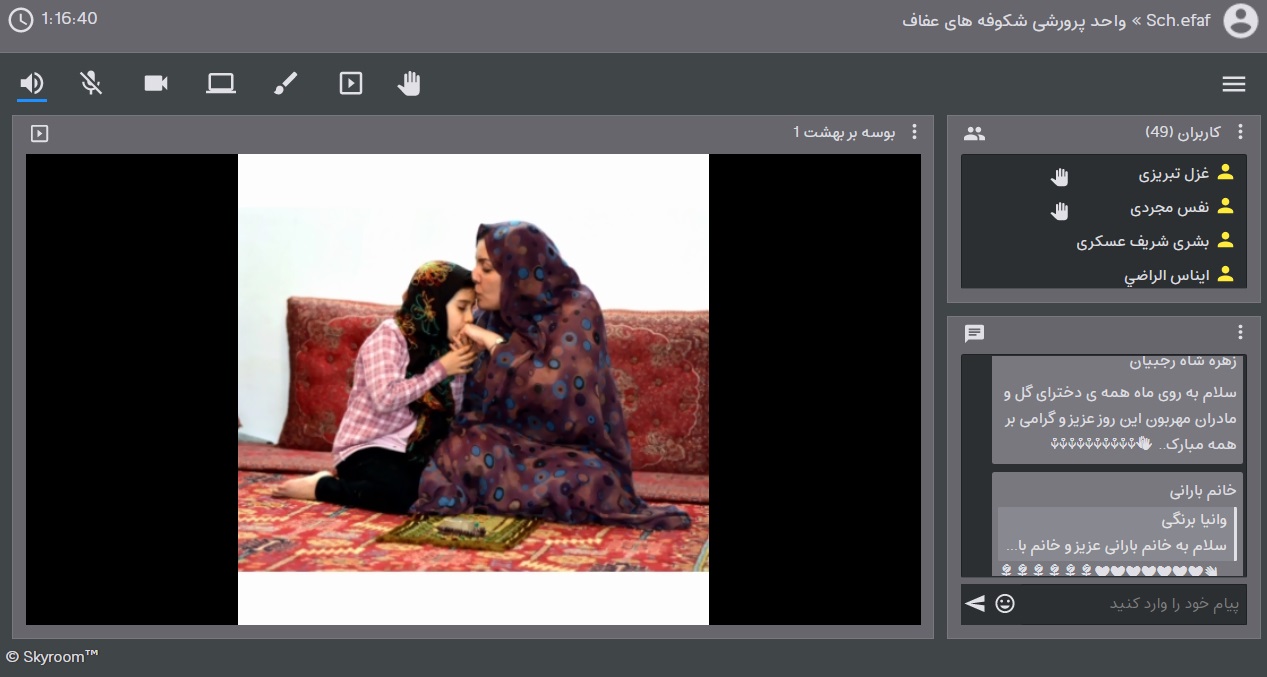Click the media player toolbar icon
The height and width of the screenshot is (677, 1267).
351,84
